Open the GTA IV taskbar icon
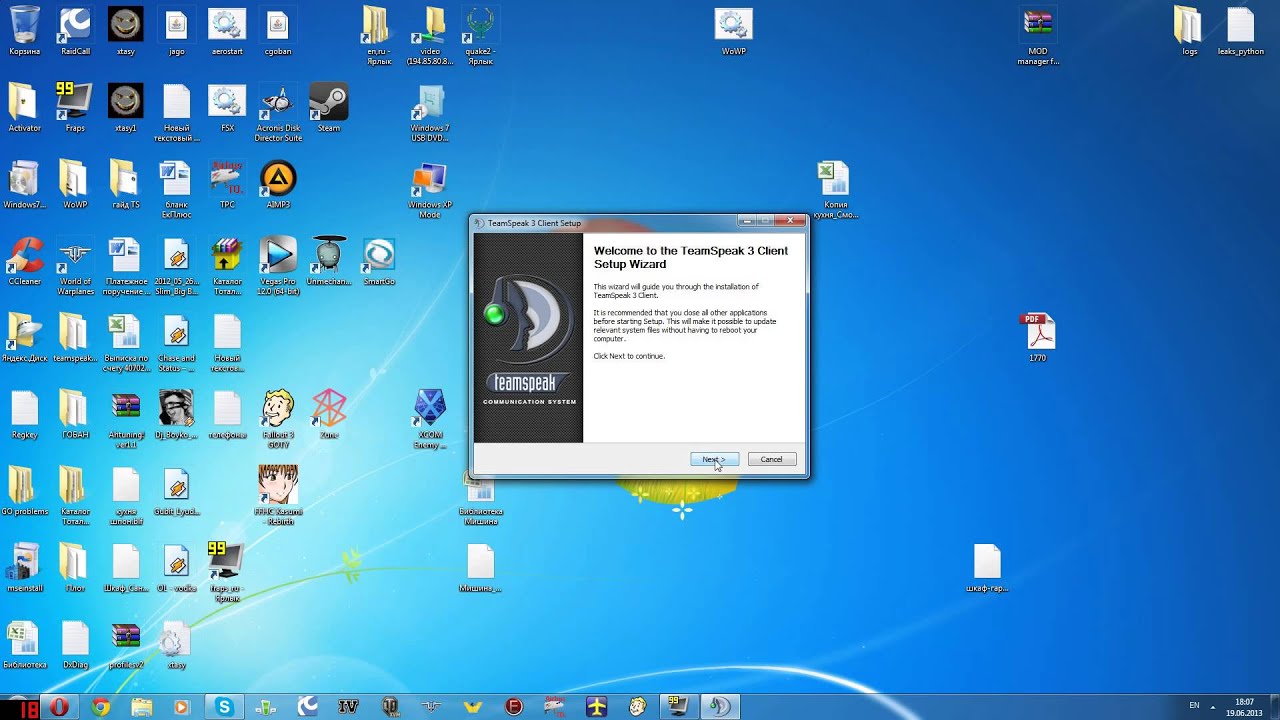 coord(348,707)
